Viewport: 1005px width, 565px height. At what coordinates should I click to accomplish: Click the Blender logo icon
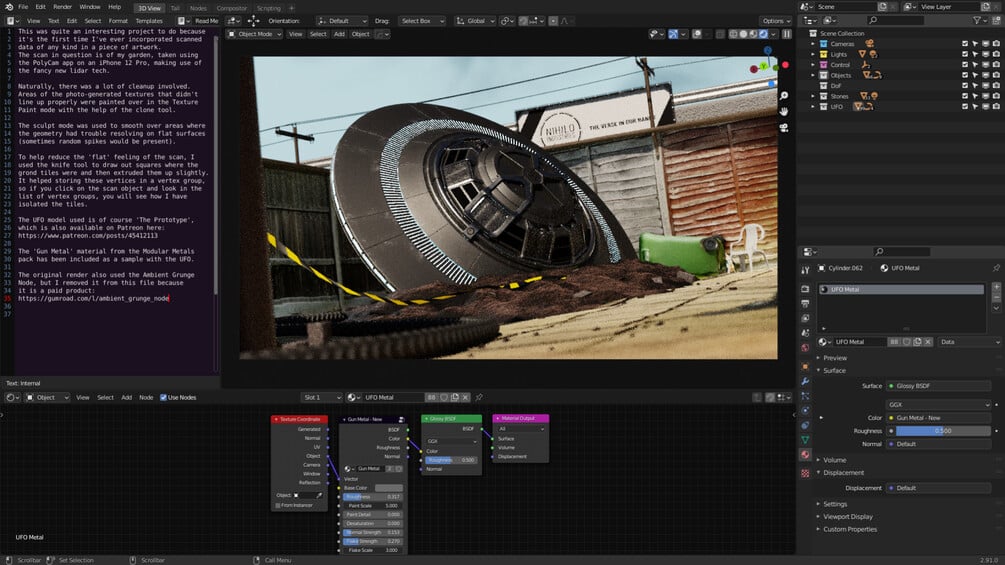[x=8, y=7]
